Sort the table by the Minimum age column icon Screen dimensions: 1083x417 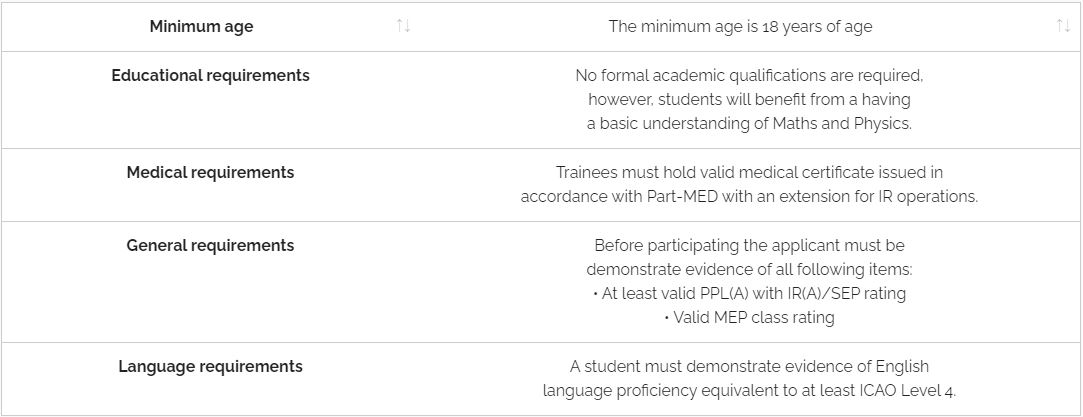point(403,26)
